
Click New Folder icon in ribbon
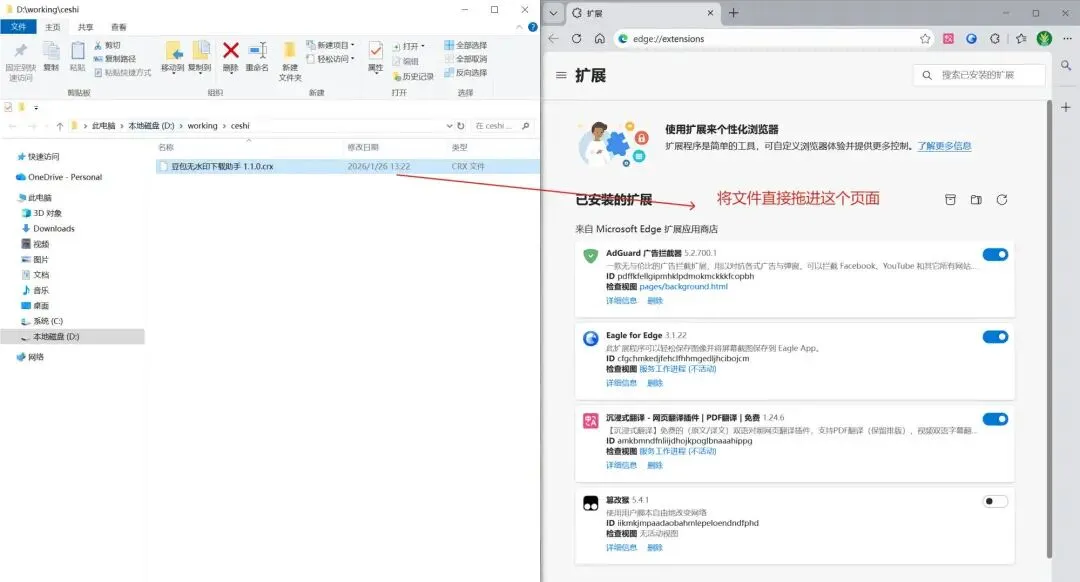[290, 51]
